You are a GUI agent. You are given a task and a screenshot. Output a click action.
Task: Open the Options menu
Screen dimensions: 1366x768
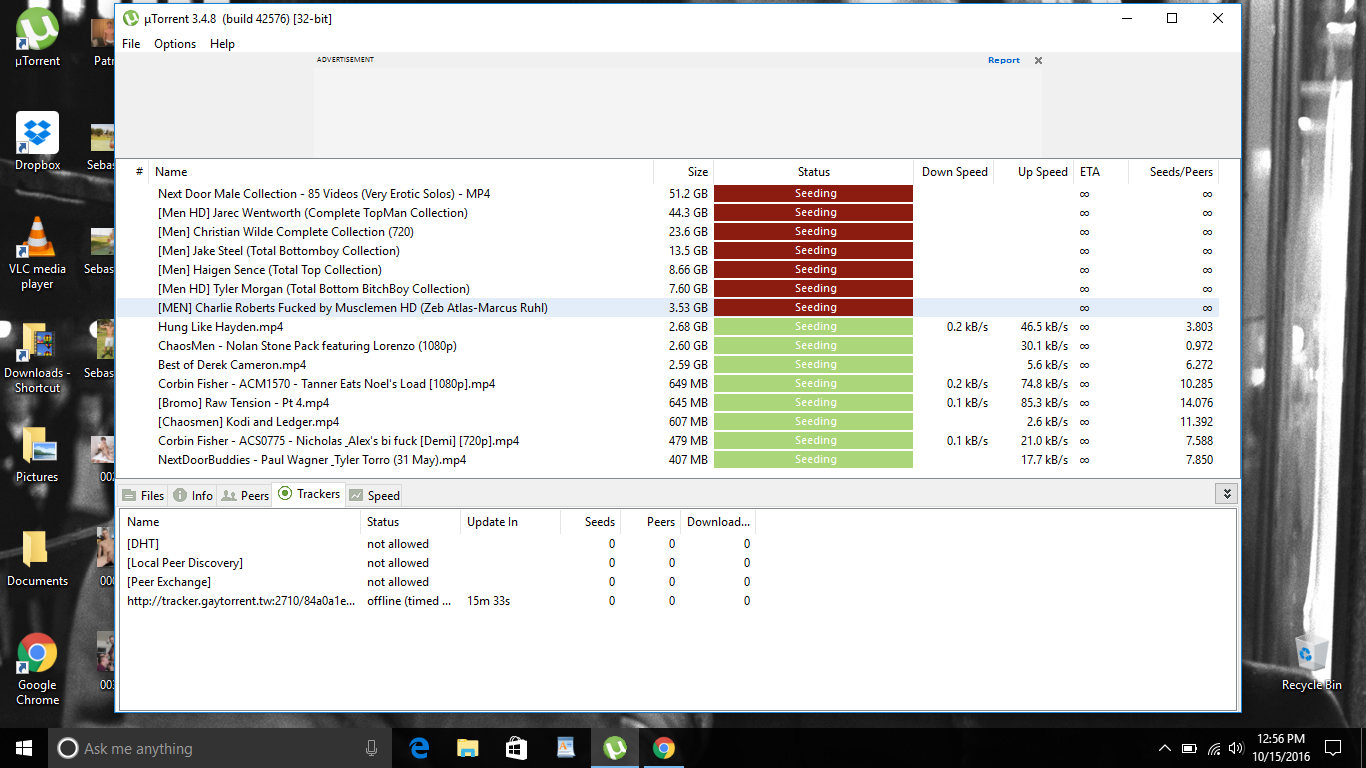[175, 44]
